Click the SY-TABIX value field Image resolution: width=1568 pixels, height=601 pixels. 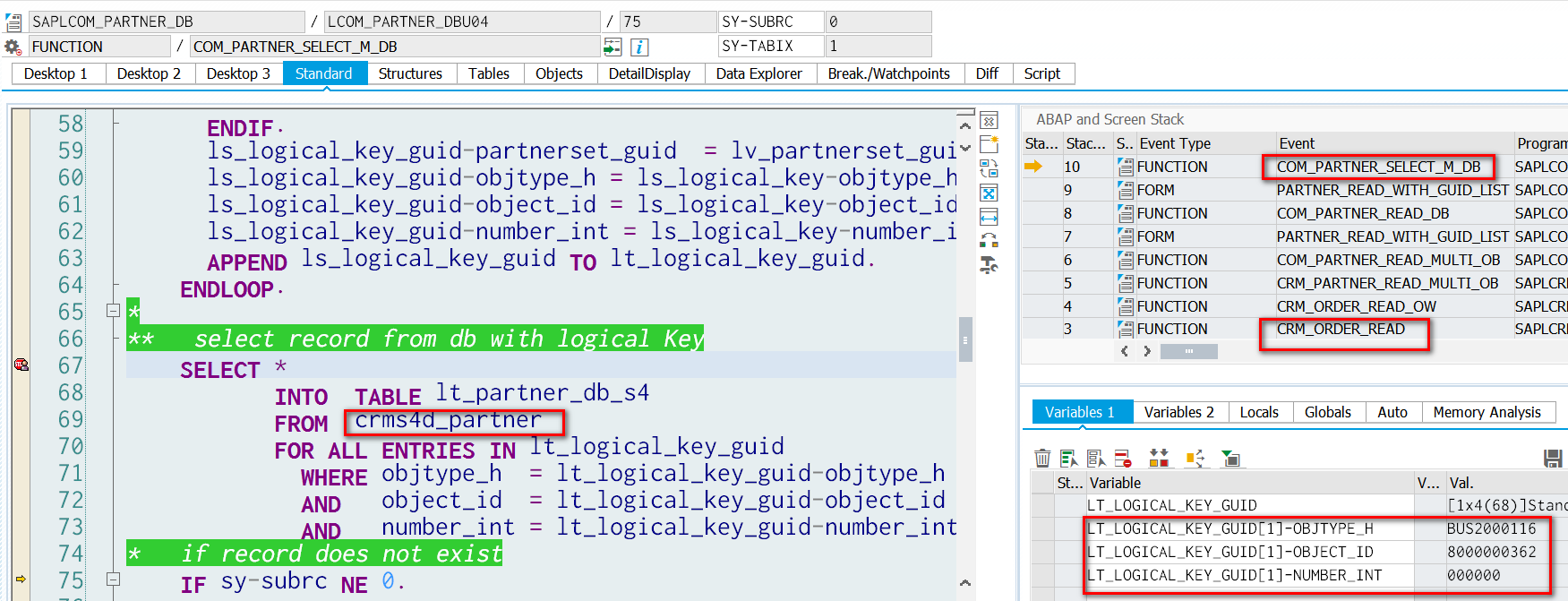(878, 47)
